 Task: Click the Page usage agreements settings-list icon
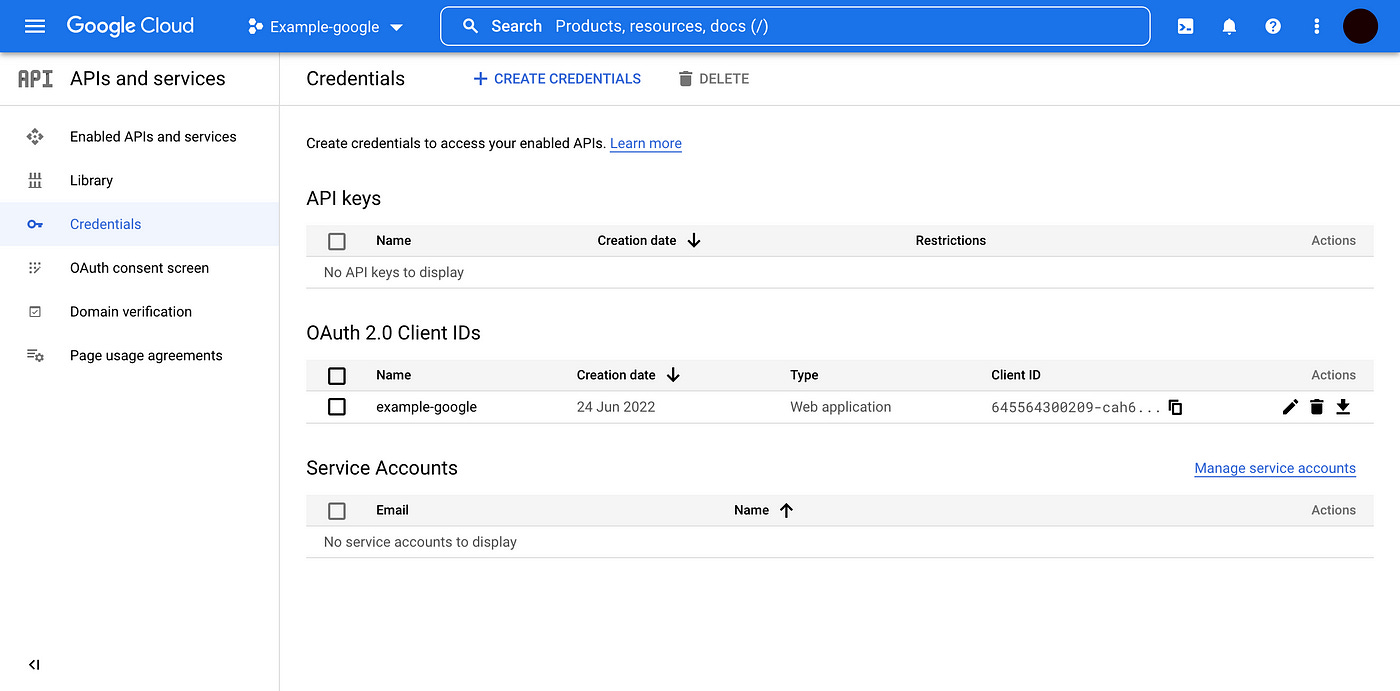(35, 356)
